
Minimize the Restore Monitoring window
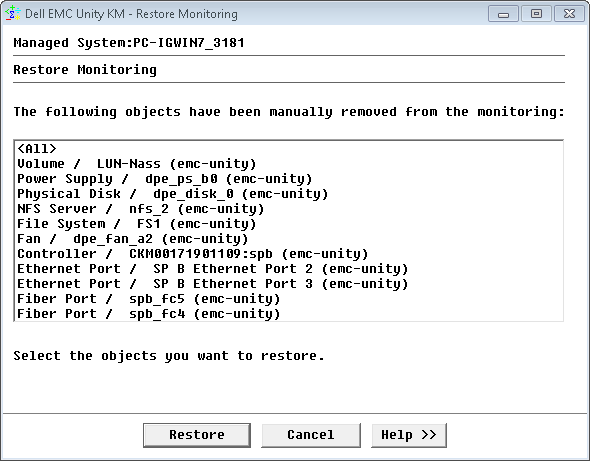click(x=503, y=14)
